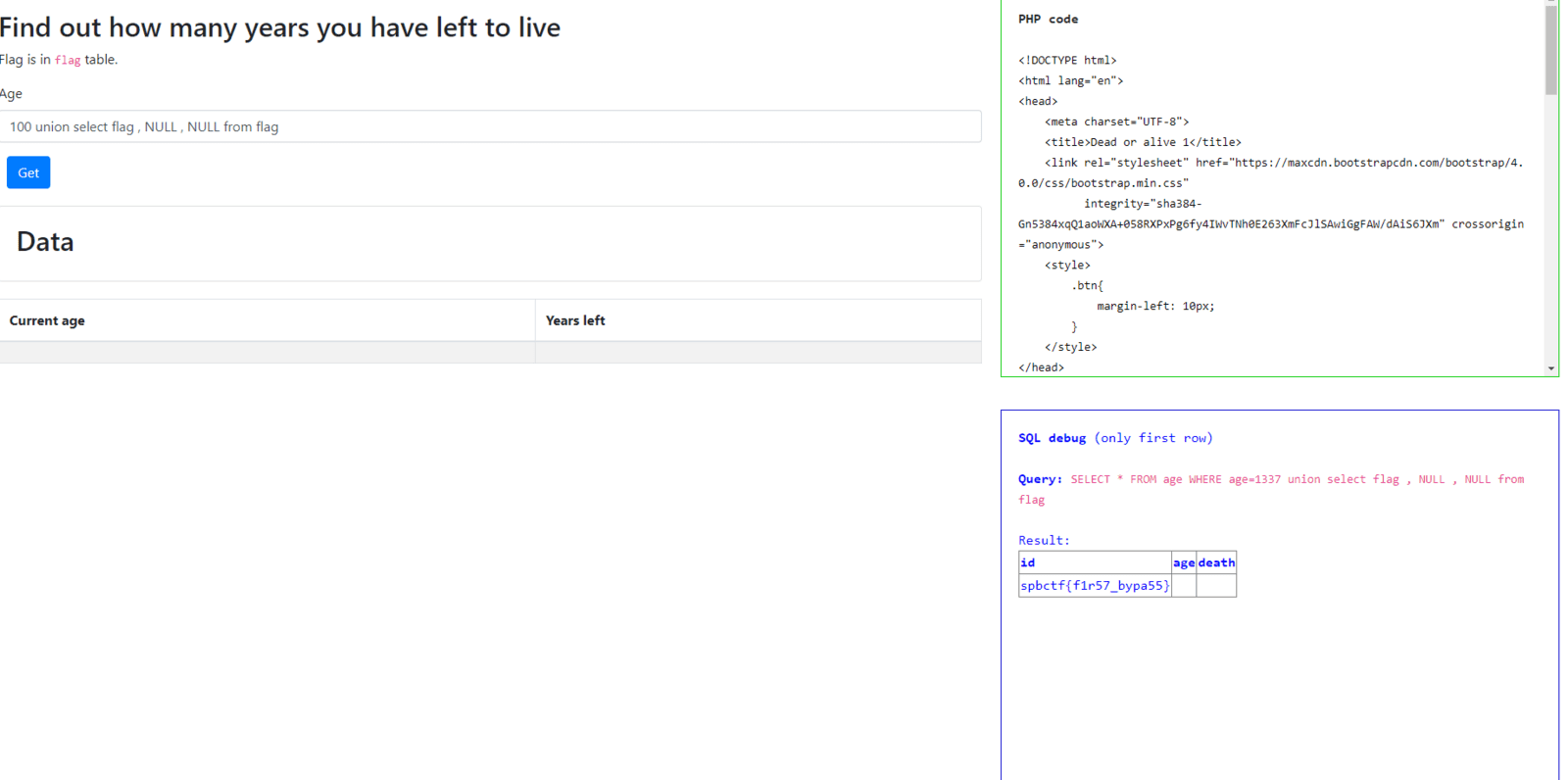Click the 'Result:' label
Viewport: 1568px width, 780px height.
(x=1044, y=540)
